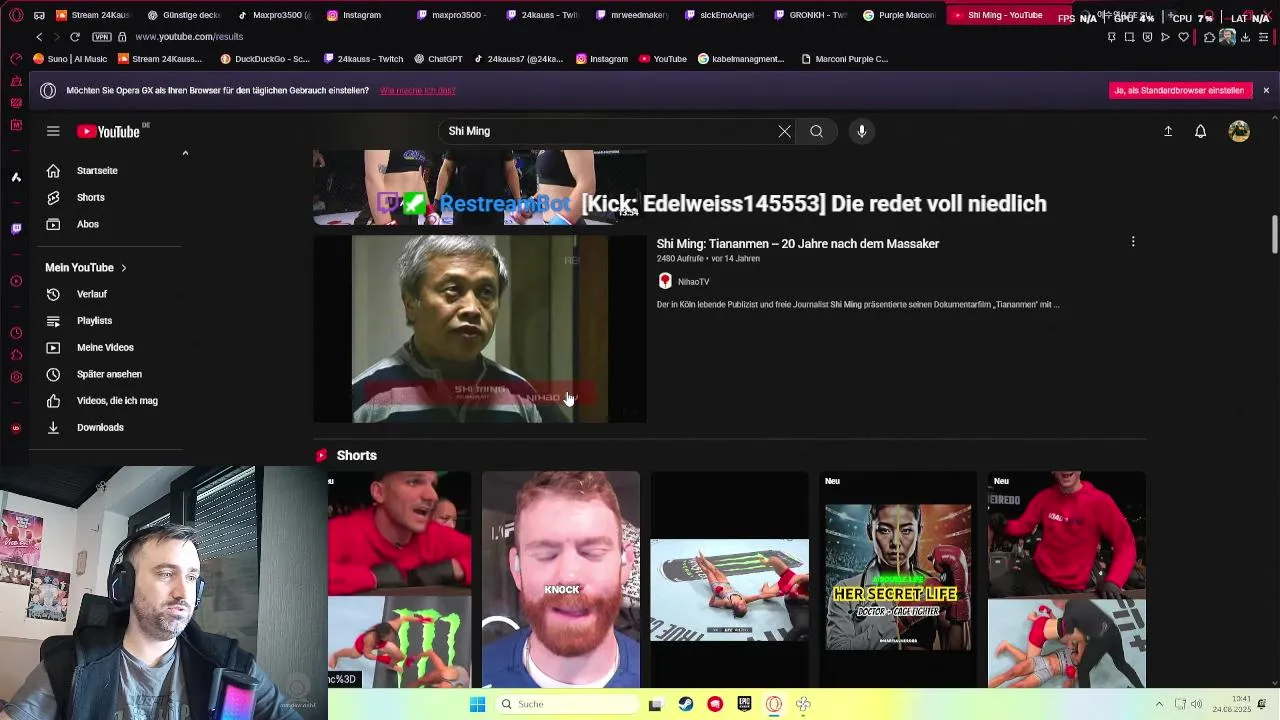
Task: Expand Mein YouTube section chevron
Action: click(124, 268)
